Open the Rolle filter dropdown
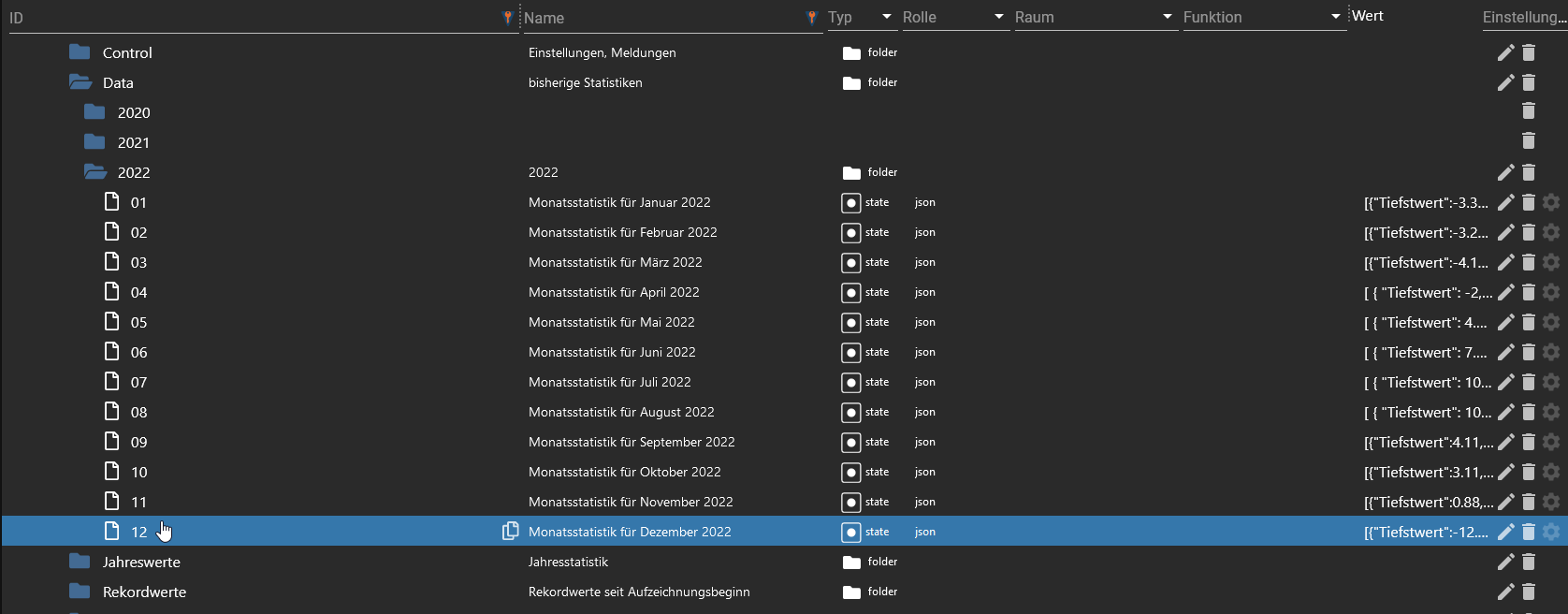Screen dimensions: 1568x614 (998, 17)
